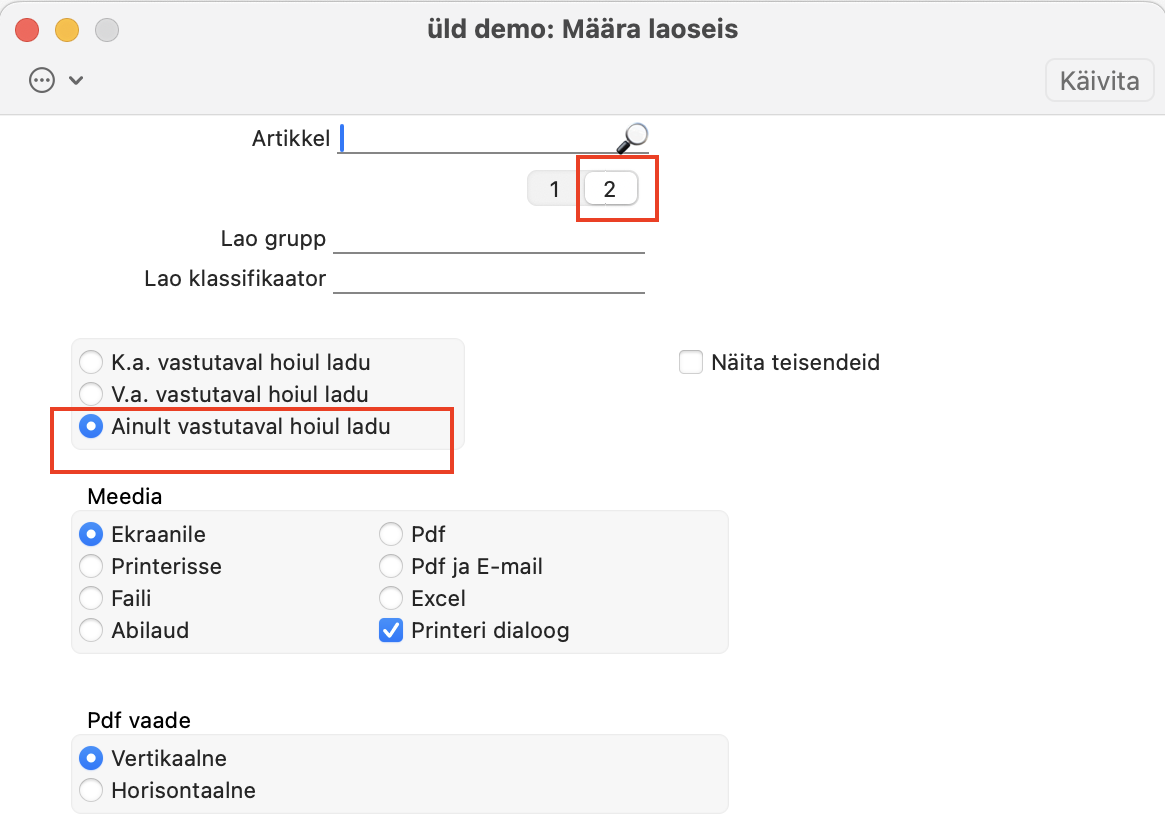Switch to tab 1
This screenshot has width=1165, height=838.
pos(555,189)
